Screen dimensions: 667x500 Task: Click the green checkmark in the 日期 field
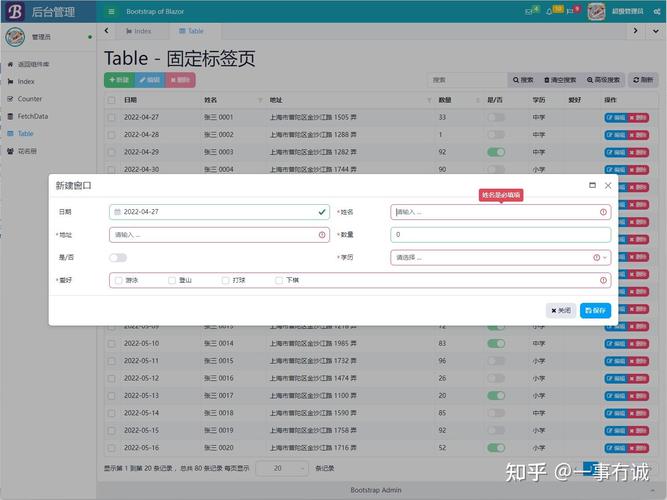pyautogui.click(x=322, y=212)
